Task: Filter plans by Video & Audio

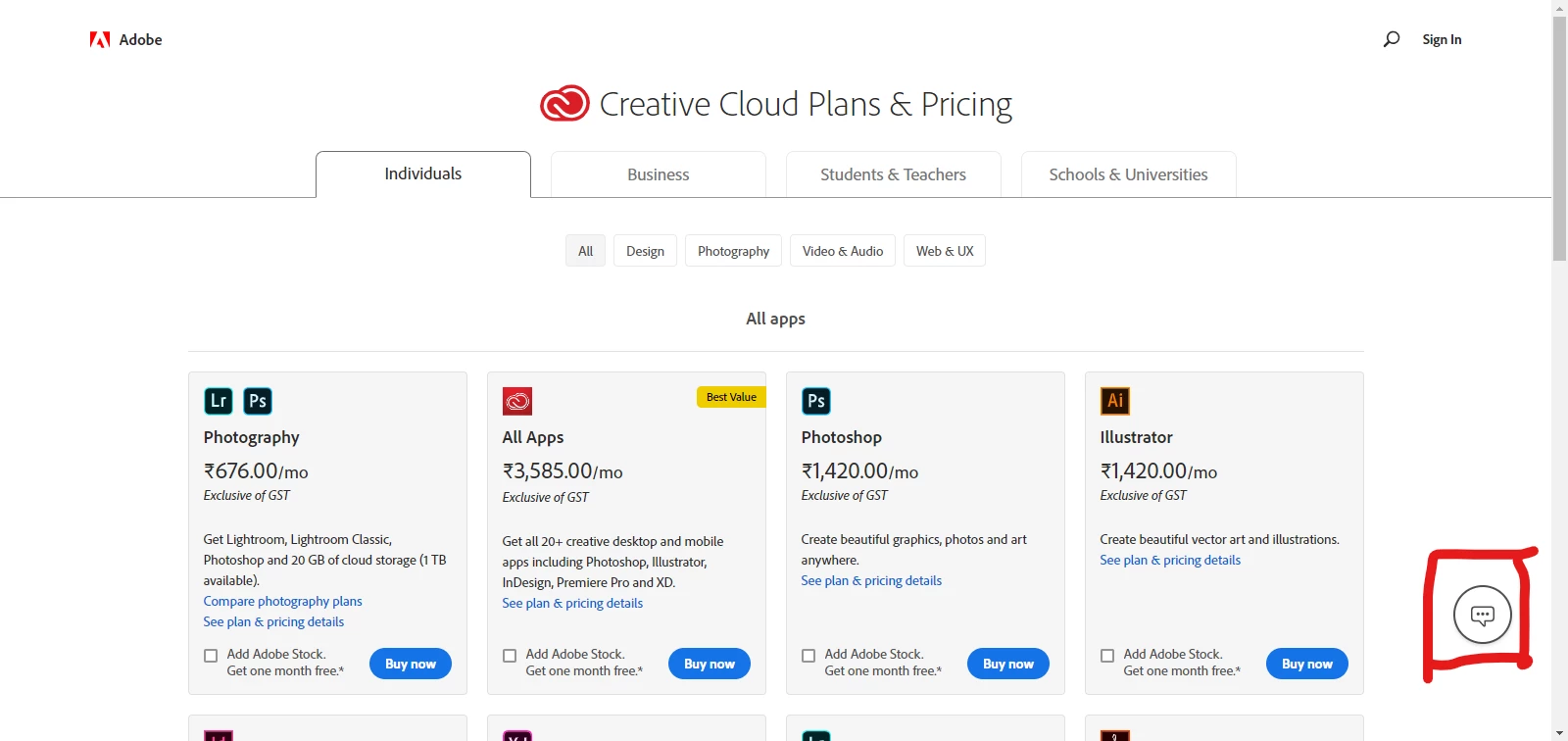Action: (x=843, y=251)
